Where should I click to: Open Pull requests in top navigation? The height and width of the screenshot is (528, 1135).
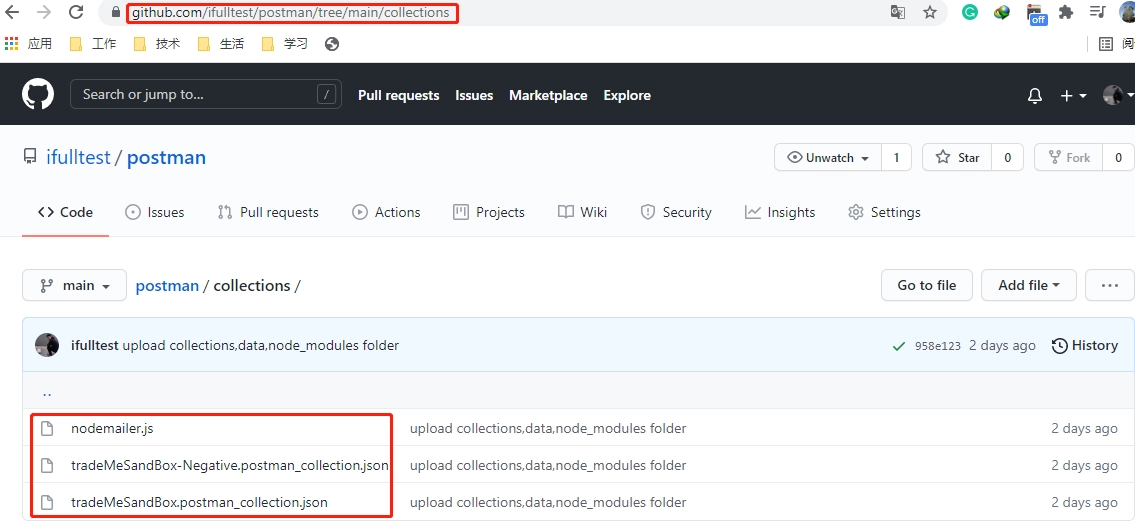pos(399,96)
